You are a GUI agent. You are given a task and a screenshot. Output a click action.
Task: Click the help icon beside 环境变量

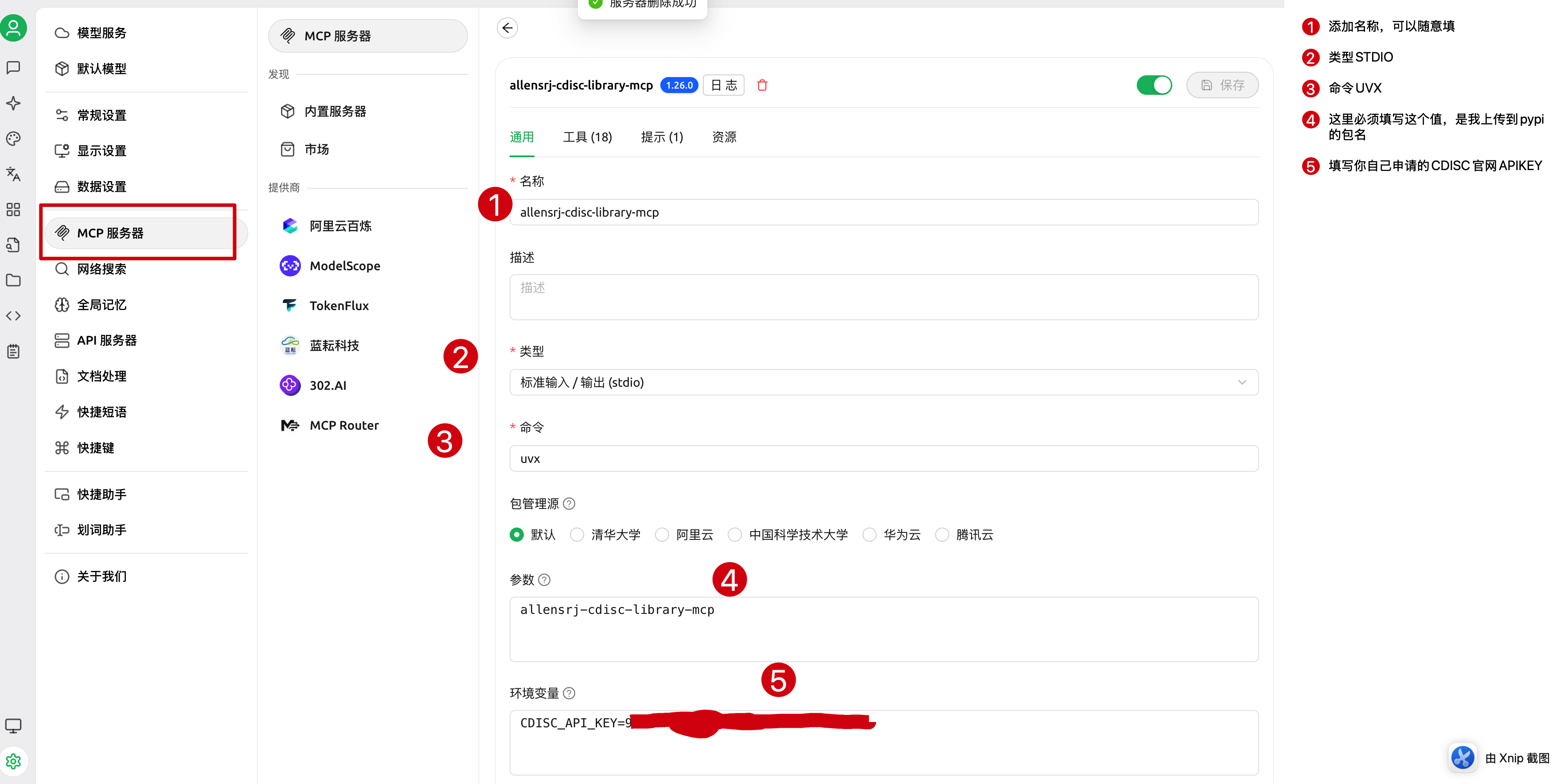click(x=569, y=693)
